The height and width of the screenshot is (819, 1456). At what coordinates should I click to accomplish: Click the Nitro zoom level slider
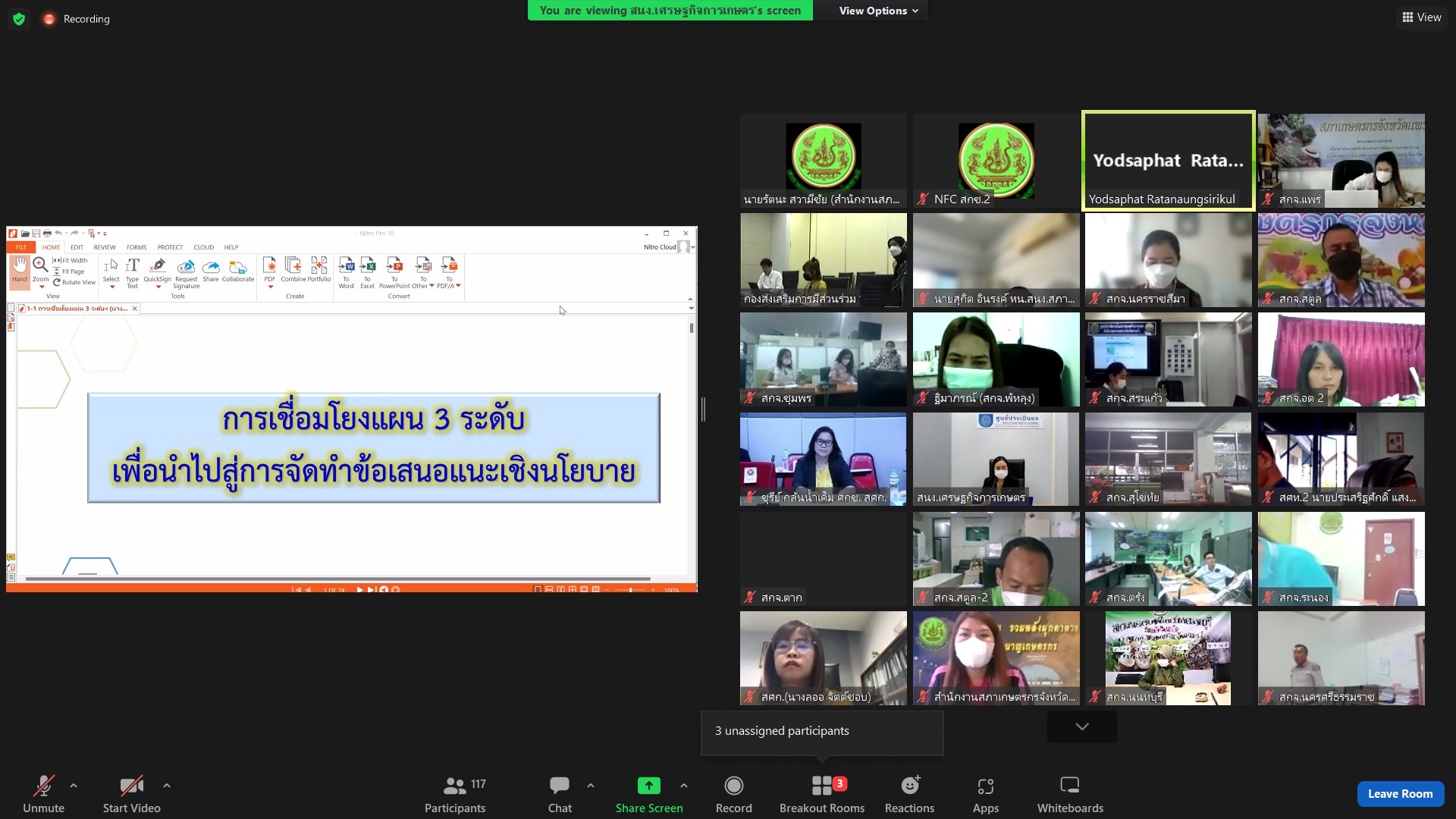point(632,589)
